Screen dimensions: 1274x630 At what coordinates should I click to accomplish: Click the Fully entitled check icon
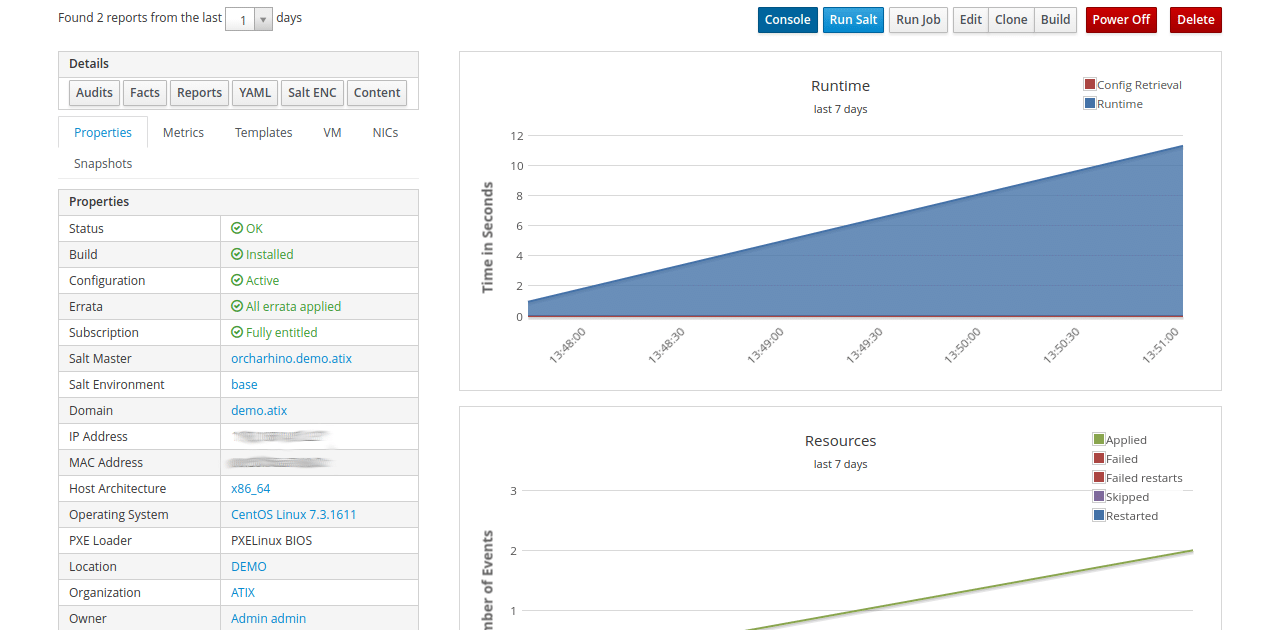click(237, 332)
